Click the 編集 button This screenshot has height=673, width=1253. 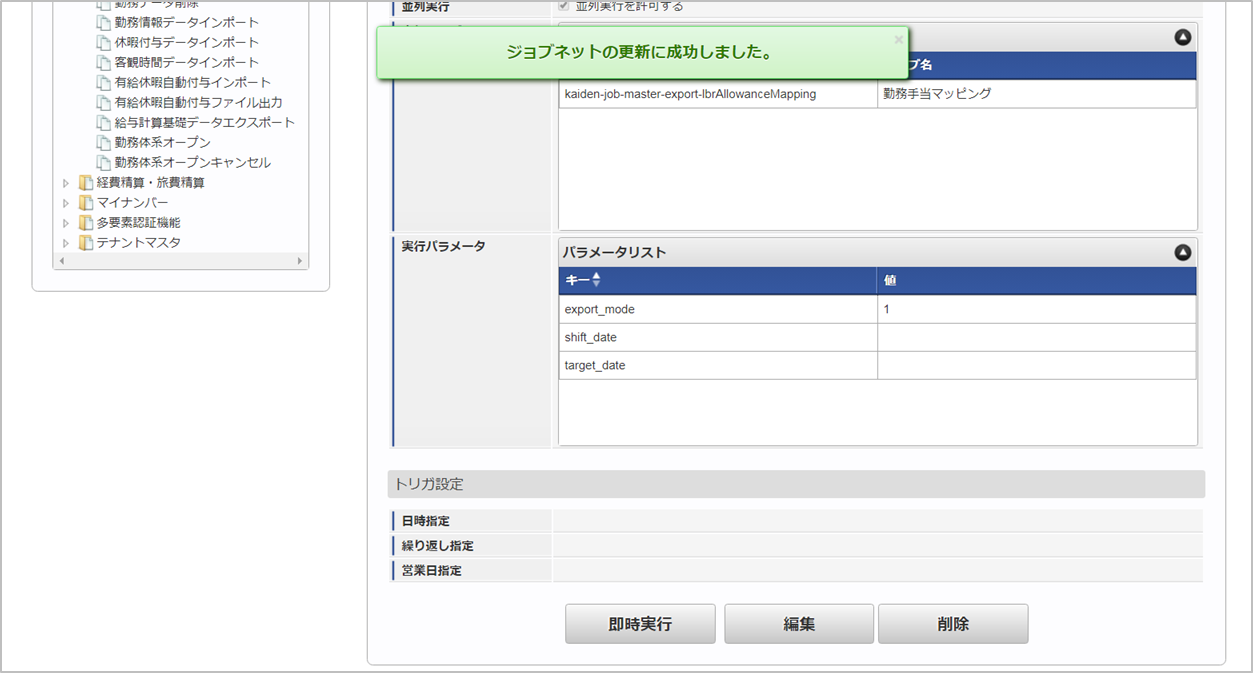point(799,624)
